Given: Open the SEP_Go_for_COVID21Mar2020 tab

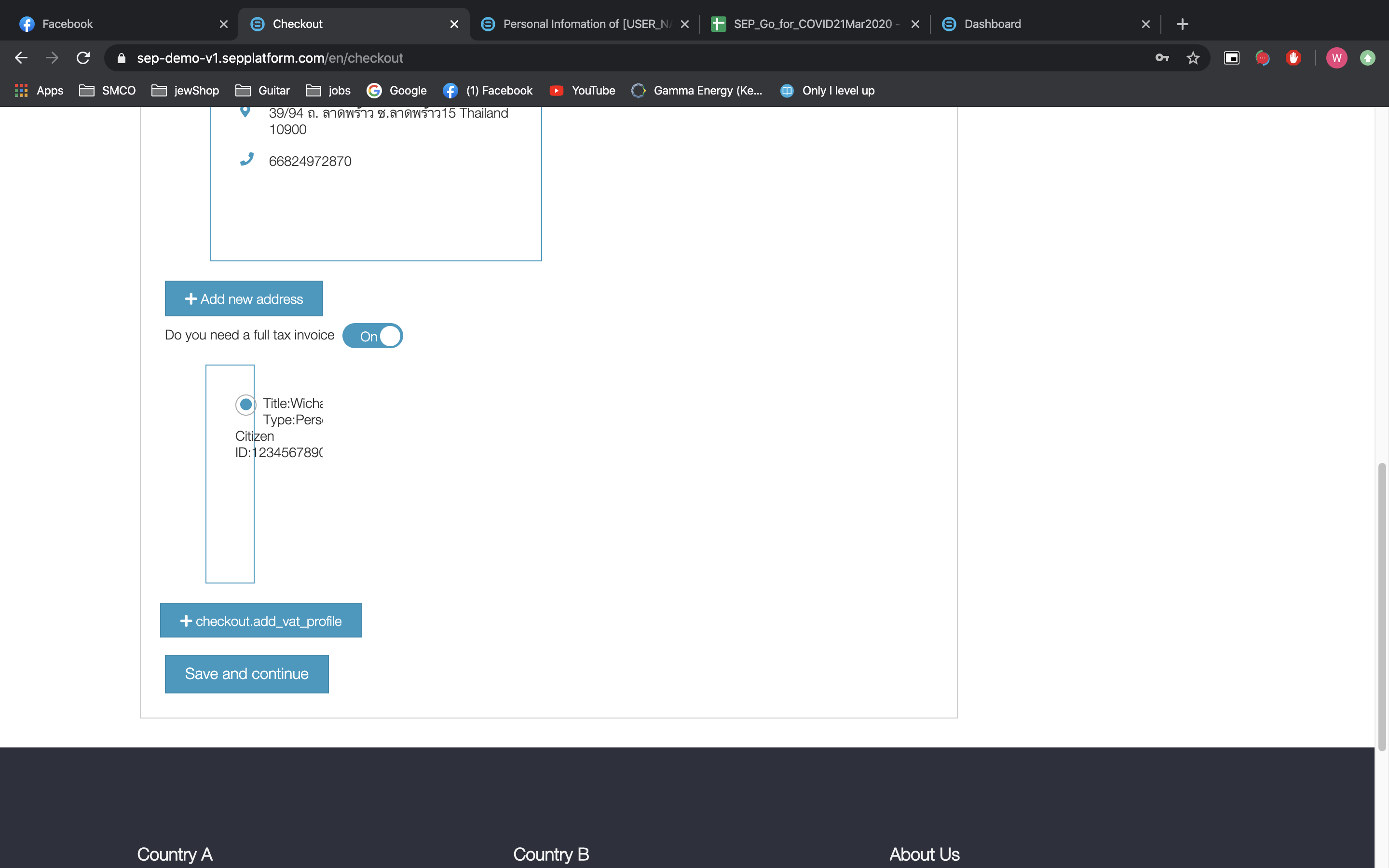Looking at the screenshot, I should [815, 24].
